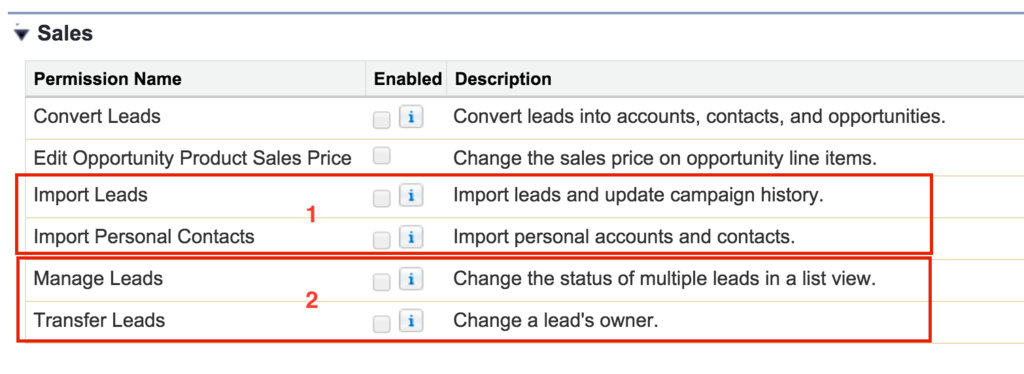This screenshot has height=374, width=1024.
Task: Select the Transfer Leads checkbox
Action: pos(381,323)
